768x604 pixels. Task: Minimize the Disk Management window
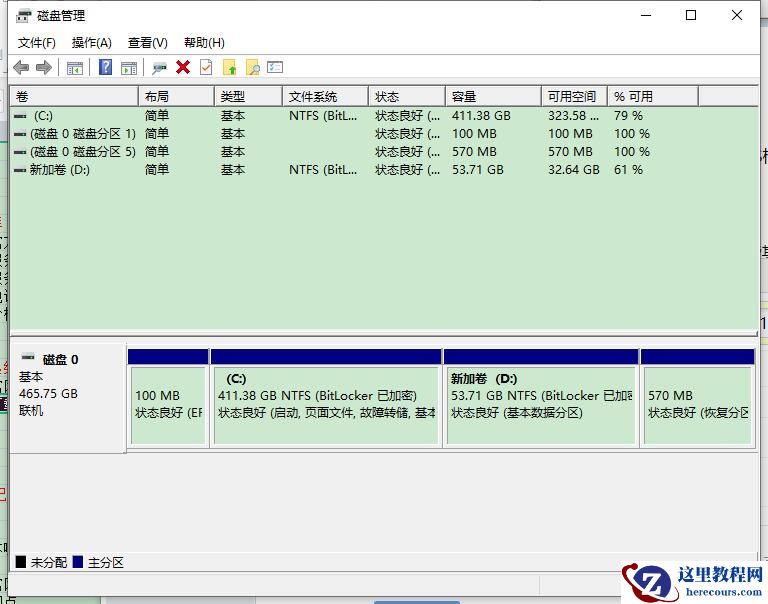coord(646,15)
